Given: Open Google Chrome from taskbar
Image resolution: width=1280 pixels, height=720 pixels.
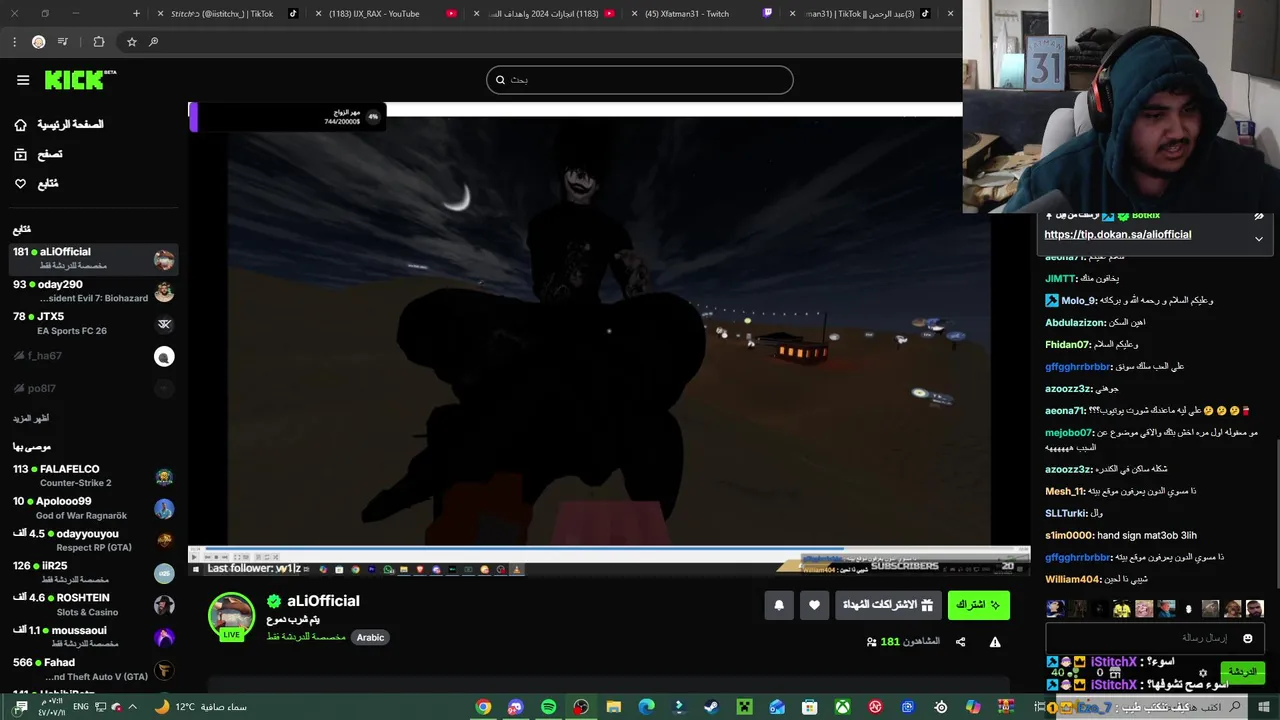Looking at the screenshot, I should [483, 707].
